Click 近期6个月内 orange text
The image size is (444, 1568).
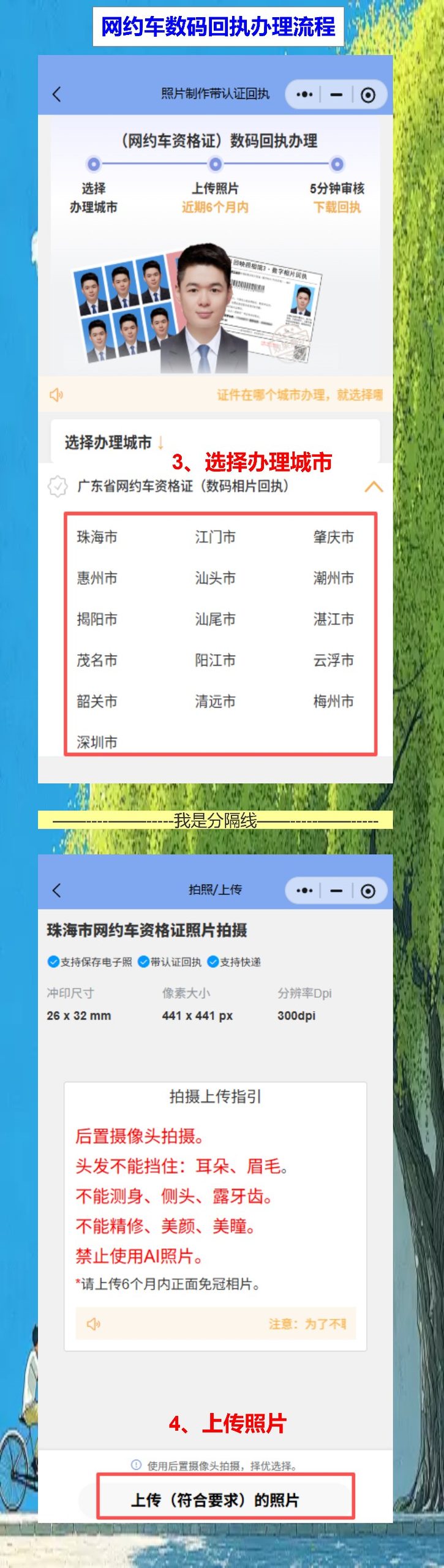coord(215,207)
